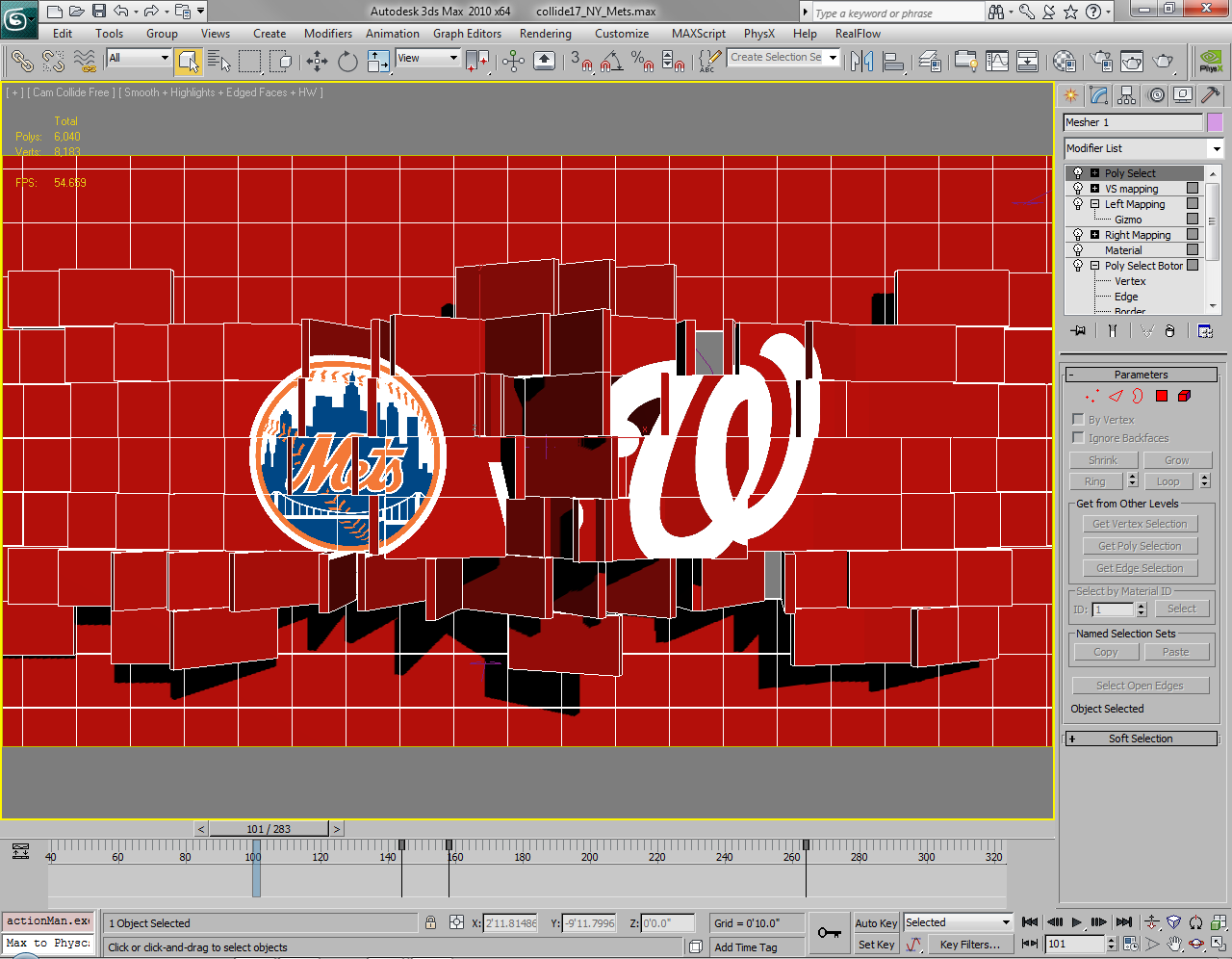Open Key Filters dialog

pos(969,945)
